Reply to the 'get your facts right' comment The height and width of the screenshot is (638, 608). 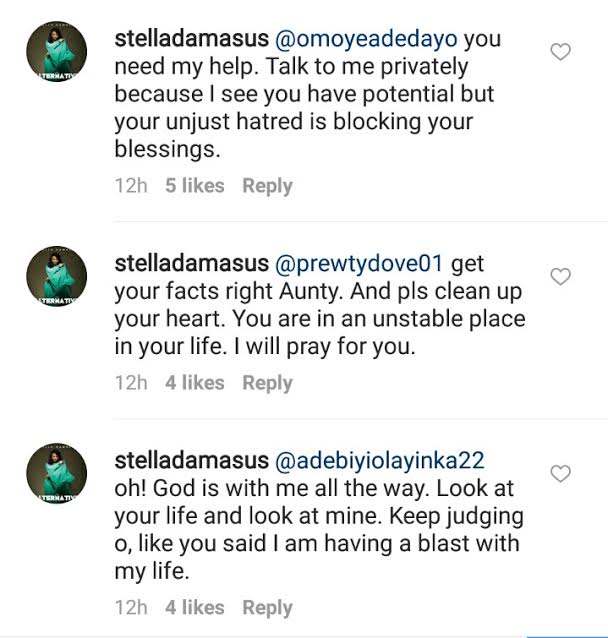267,383
